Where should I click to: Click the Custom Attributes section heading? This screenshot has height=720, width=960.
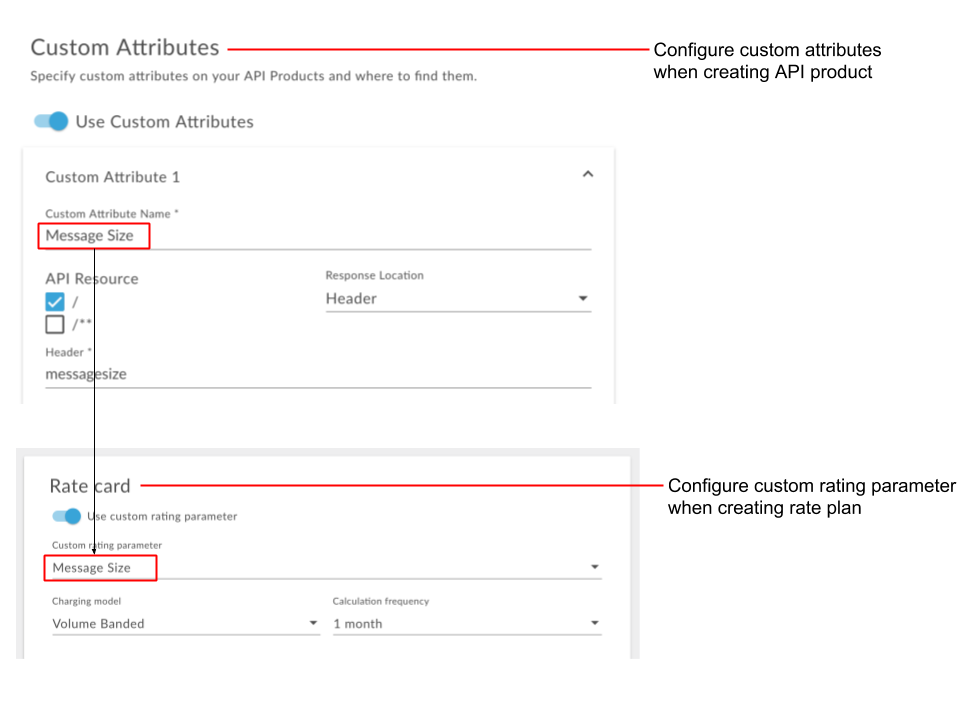coord(125,47)
